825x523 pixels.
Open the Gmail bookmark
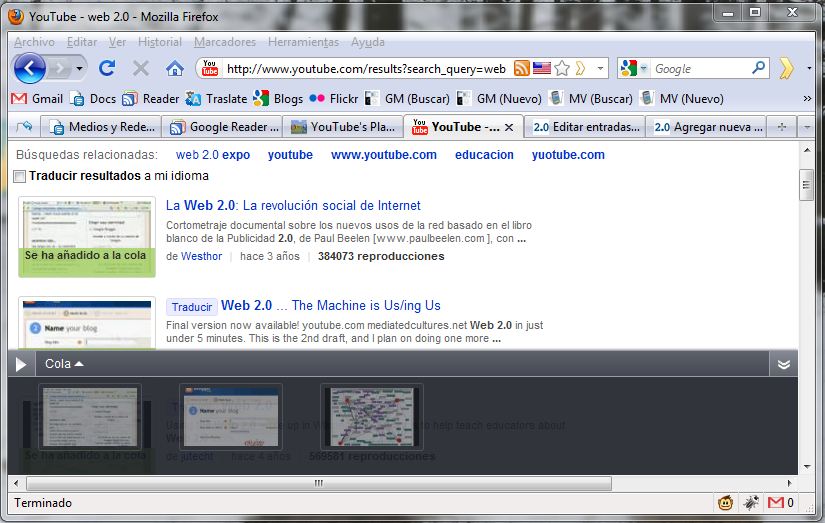37,98
